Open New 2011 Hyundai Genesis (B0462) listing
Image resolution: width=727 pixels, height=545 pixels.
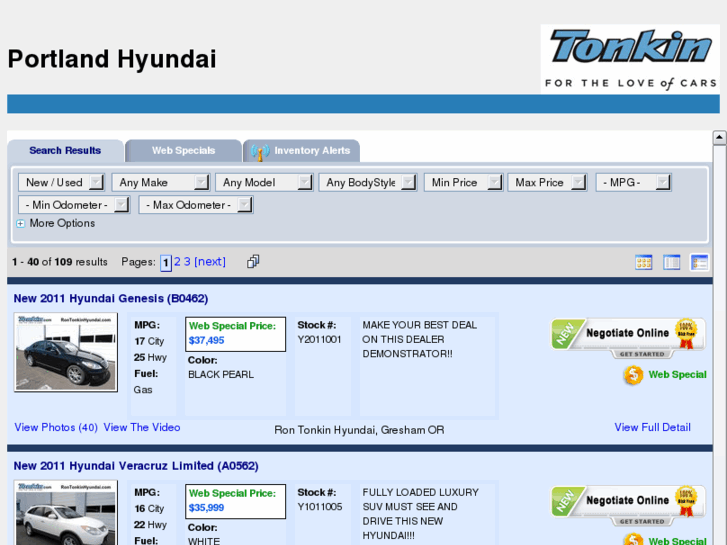point(111,298)
